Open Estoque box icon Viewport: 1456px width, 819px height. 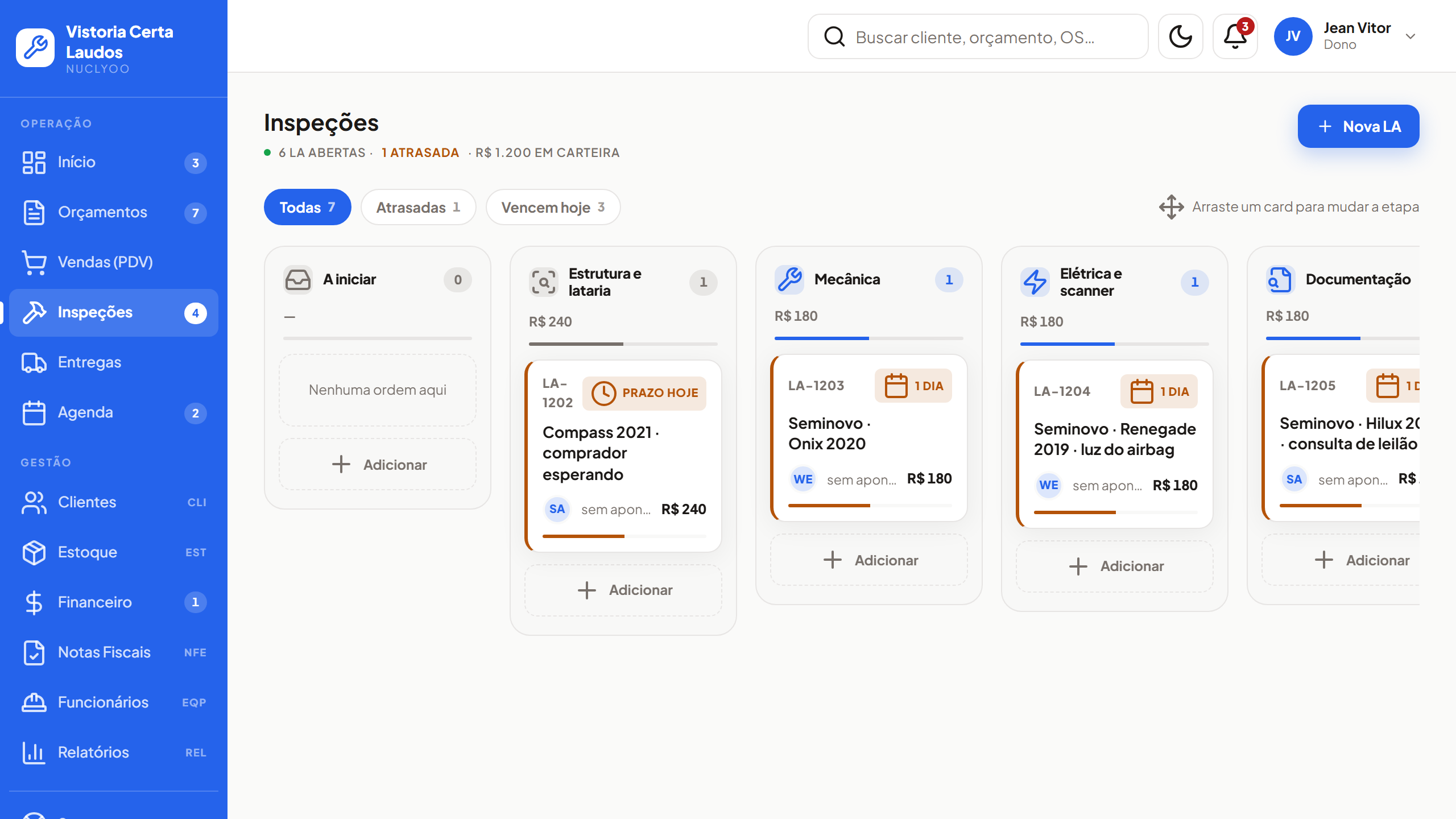pos(34,552)
